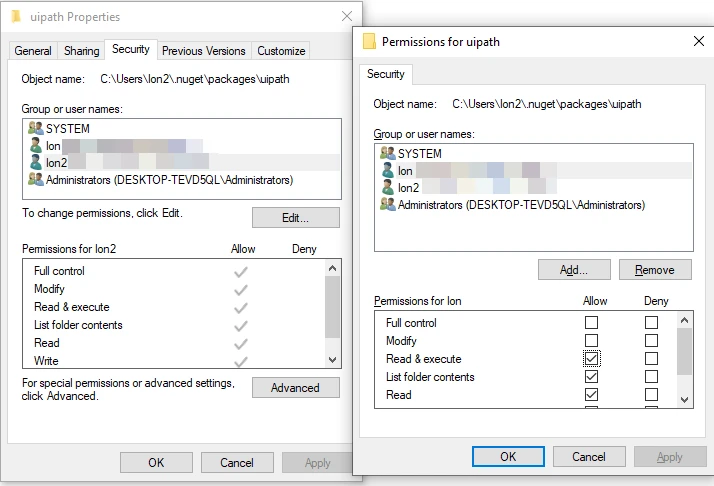Click folder icon in Permissions for uipath title
Viewport: 714px width, 486px height.
(x=369, y=41)
